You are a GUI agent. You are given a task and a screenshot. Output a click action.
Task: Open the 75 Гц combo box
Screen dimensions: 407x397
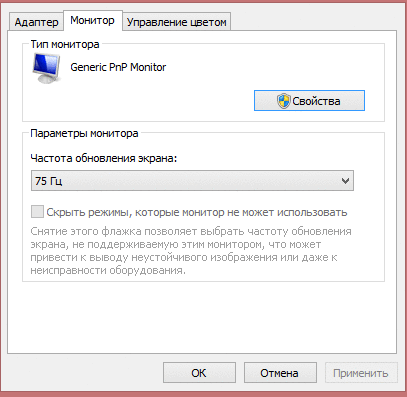192,181
